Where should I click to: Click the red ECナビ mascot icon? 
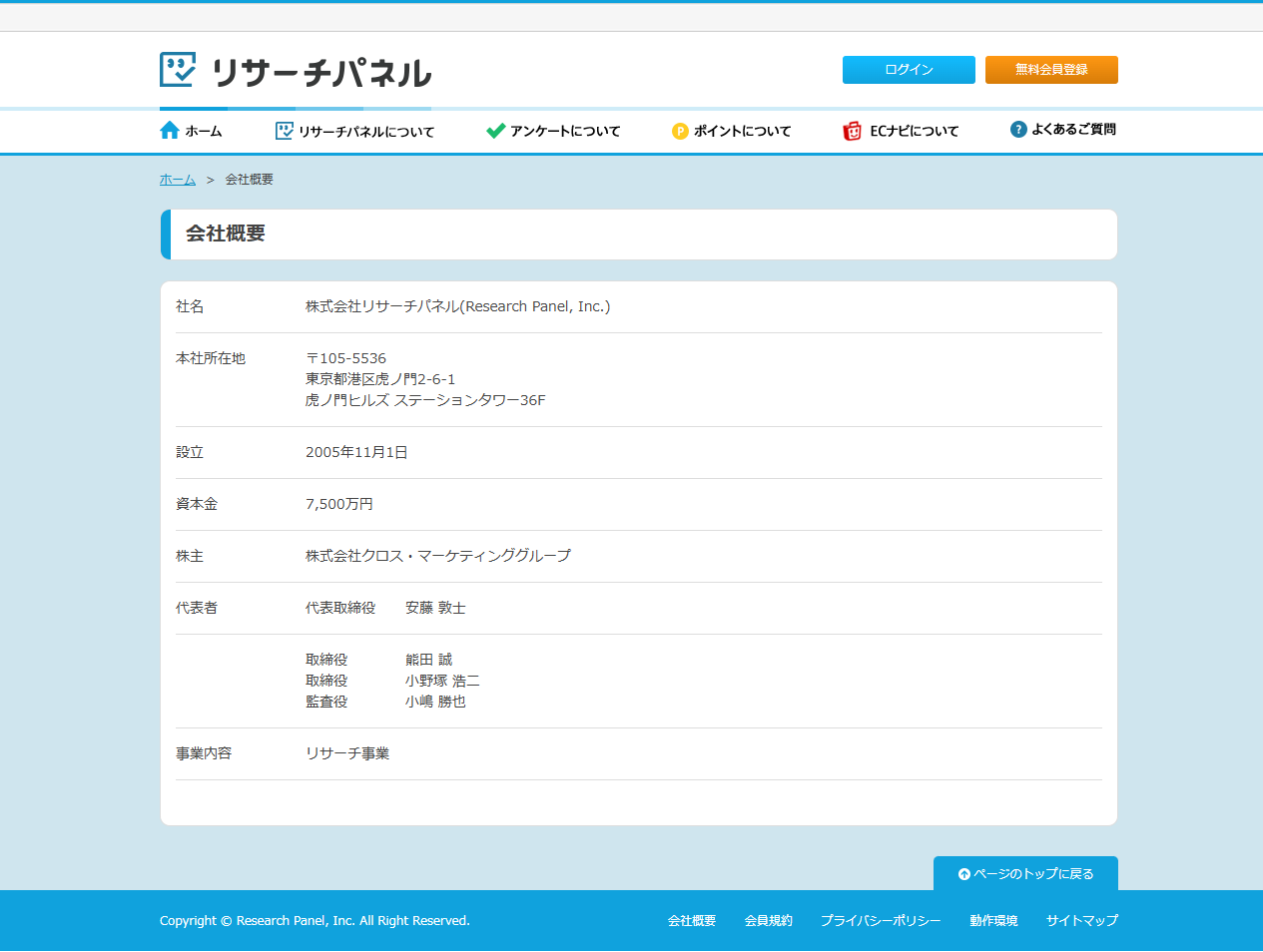[852, 131]
